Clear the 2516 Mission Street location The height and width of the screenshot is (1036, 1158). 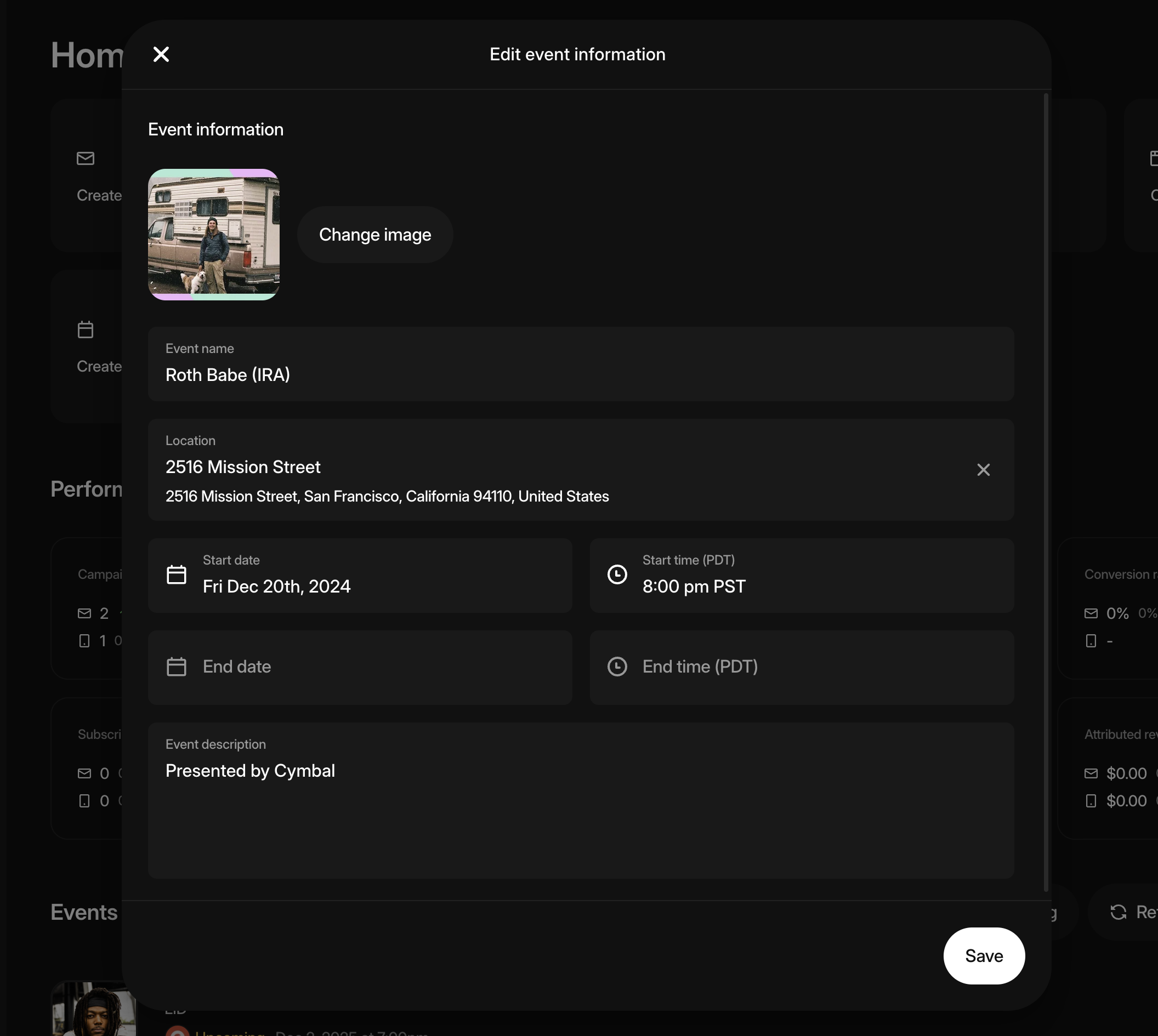tap(983, 470)
